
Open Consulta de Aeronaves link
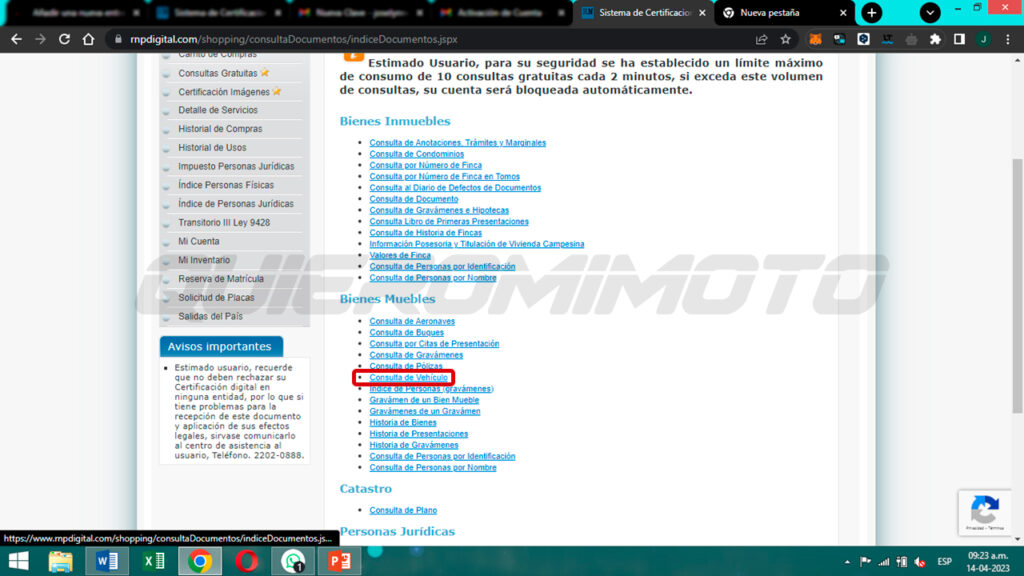pos(412,321)
